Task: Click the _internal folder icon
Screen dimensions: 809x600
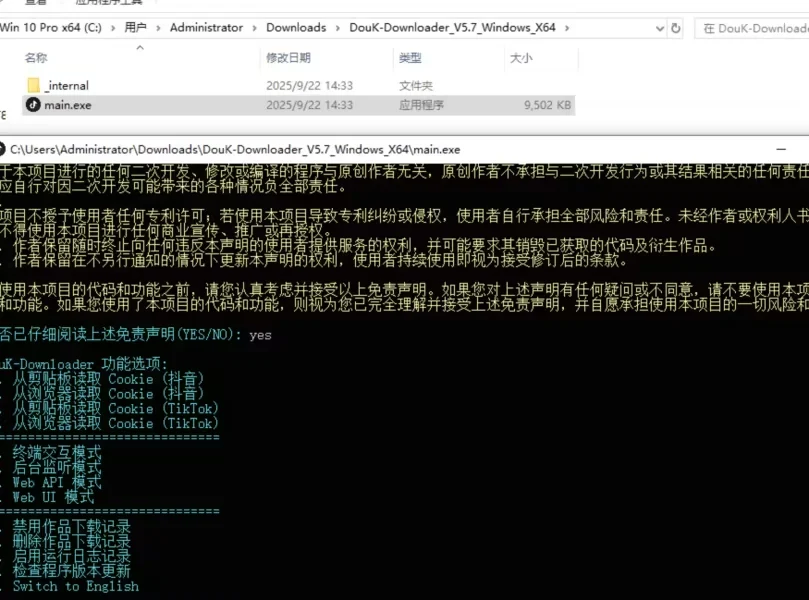Action: coord(33,86)
